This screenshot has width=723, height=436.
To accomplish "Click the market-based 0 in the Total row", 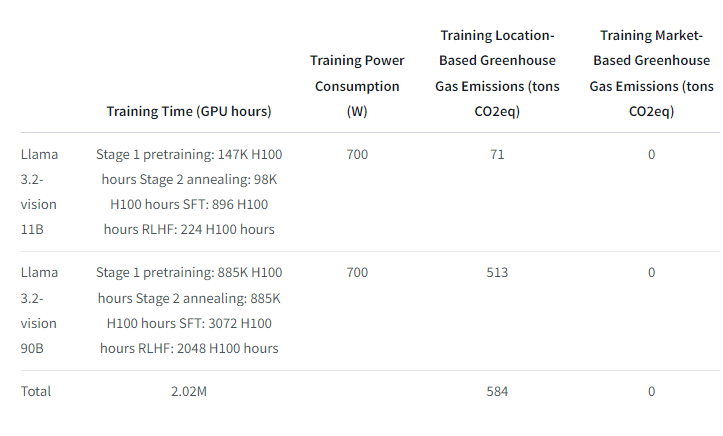I will click(651, 391).
